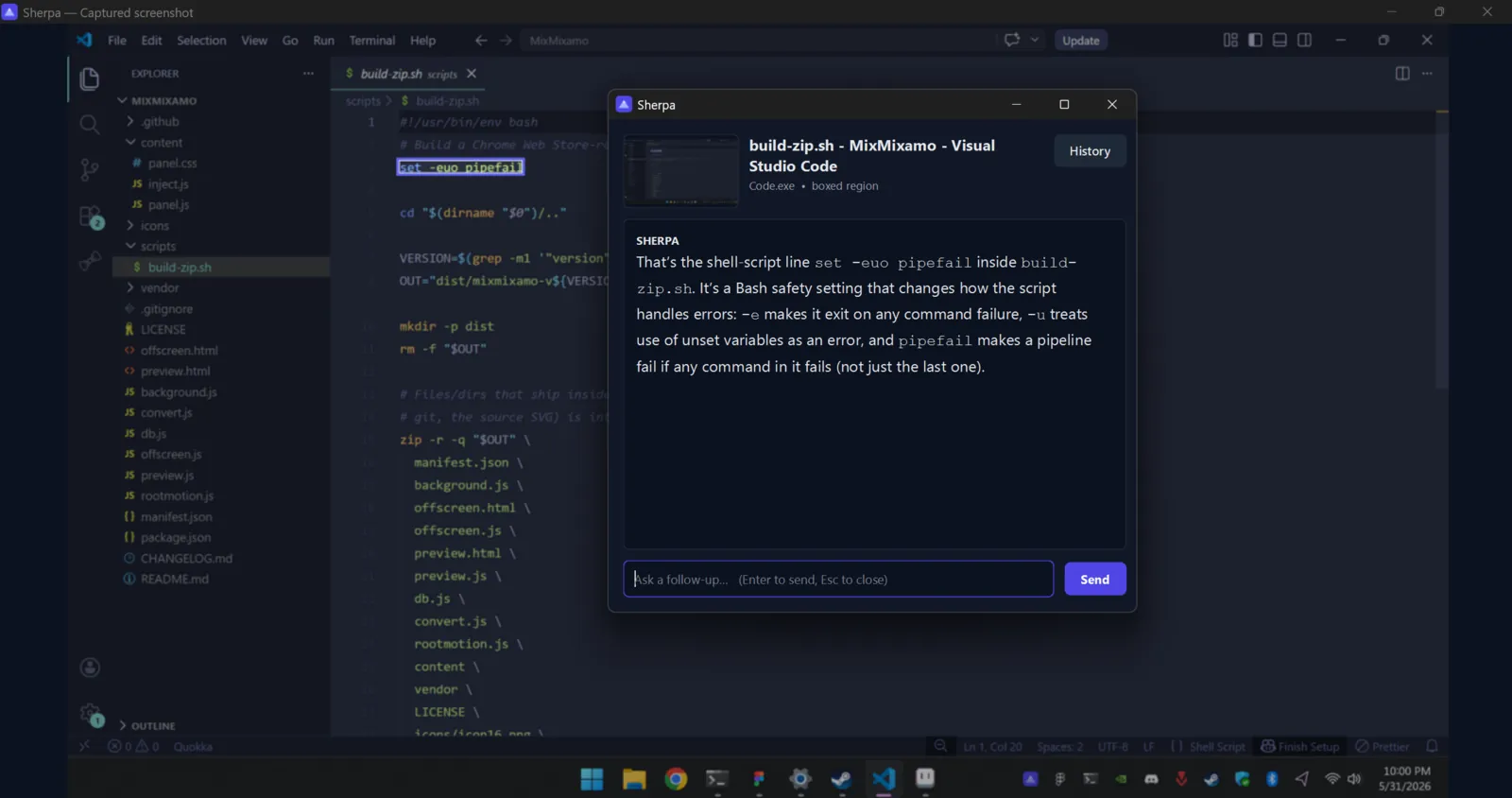
Task: Click the Update button in the title bar
Action: click(x=1080, y=40)
